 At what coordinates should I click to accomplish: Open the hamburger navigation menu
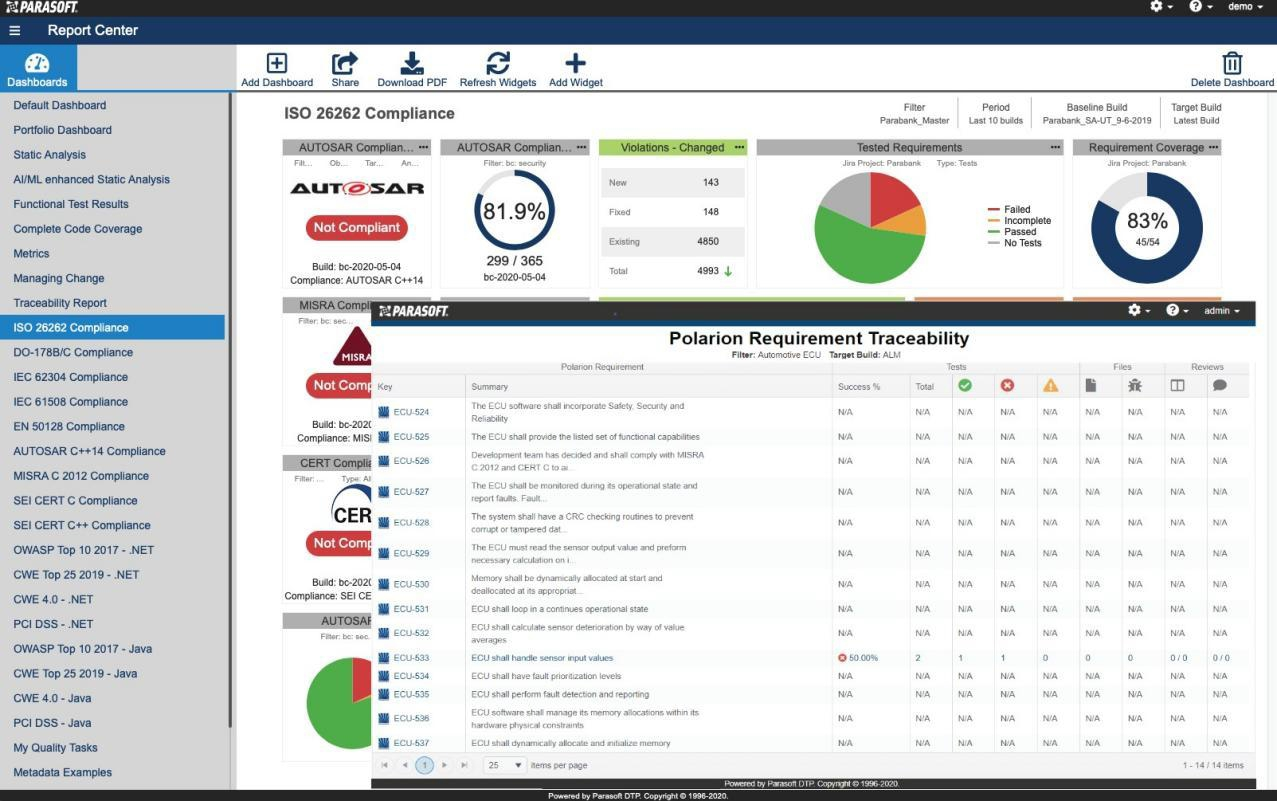(15, 31)
